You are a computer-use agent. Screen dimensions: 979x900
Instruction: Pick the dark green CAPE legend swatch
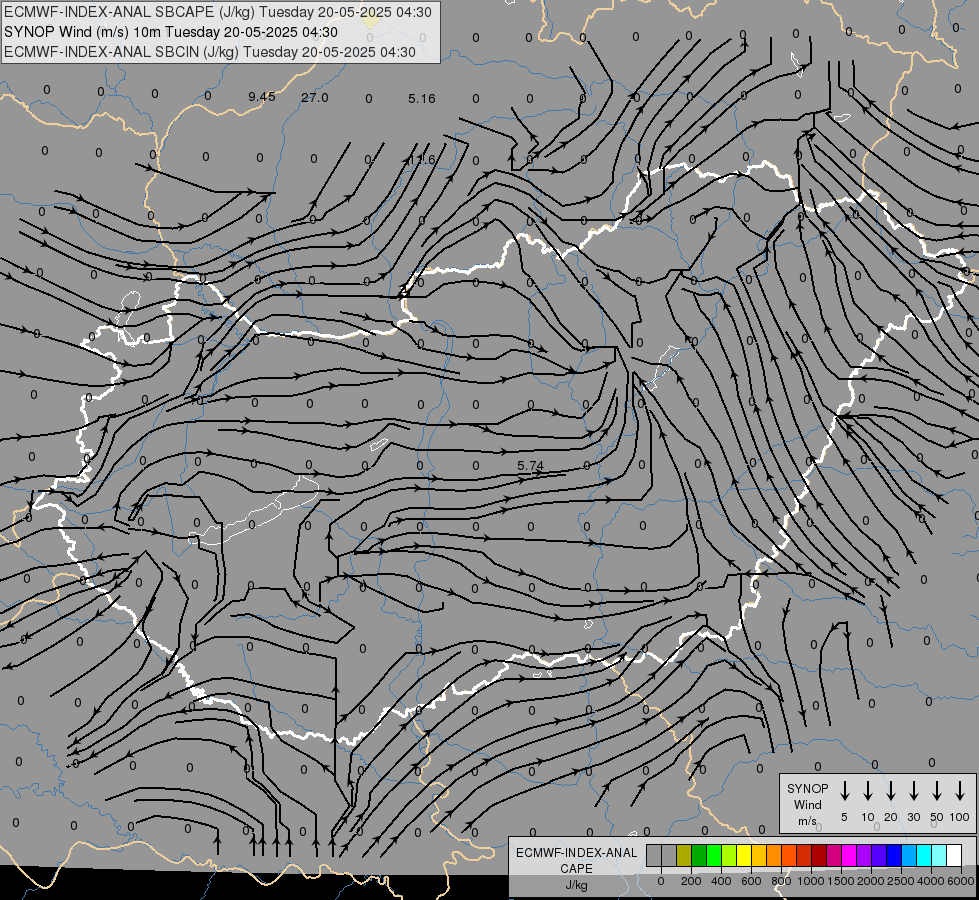click(699, 855)
